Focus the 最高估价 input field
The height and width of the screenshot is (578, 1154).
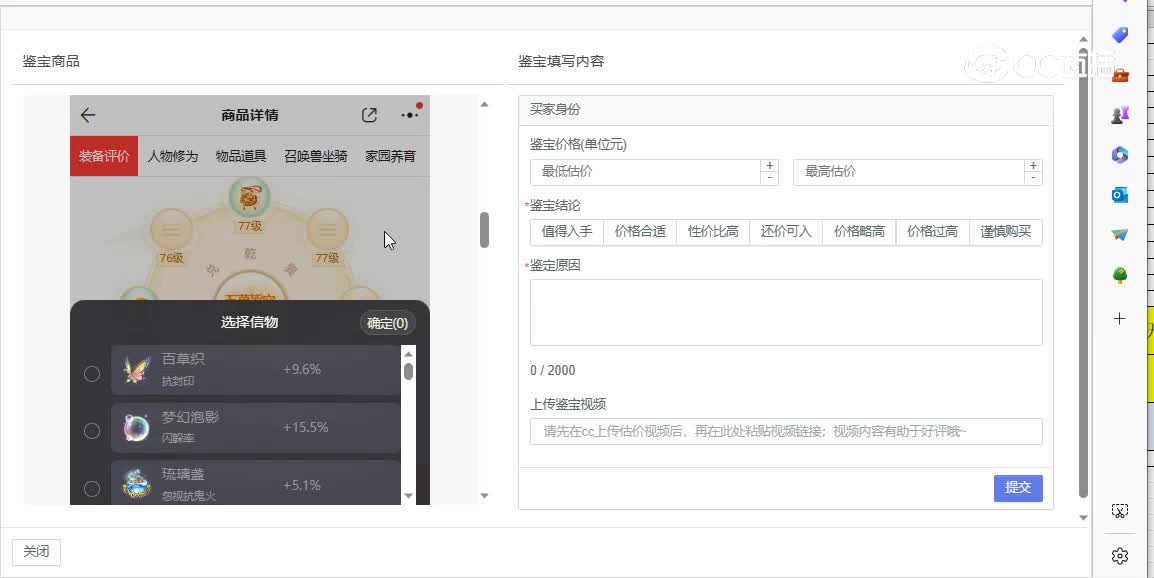[908, 172]
